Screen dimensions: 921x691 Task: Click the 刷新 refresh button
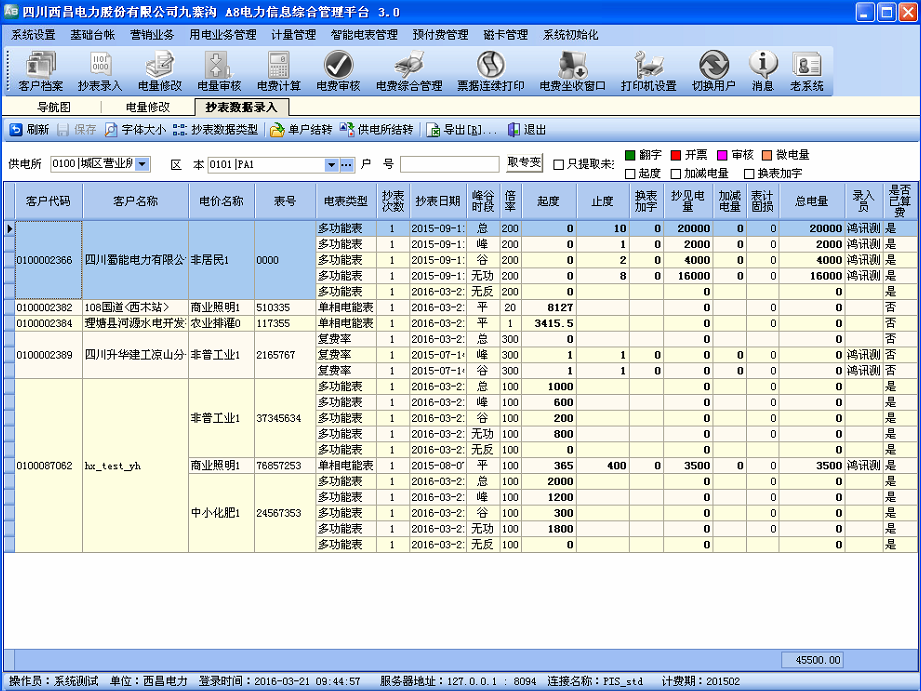click(29, 130)
